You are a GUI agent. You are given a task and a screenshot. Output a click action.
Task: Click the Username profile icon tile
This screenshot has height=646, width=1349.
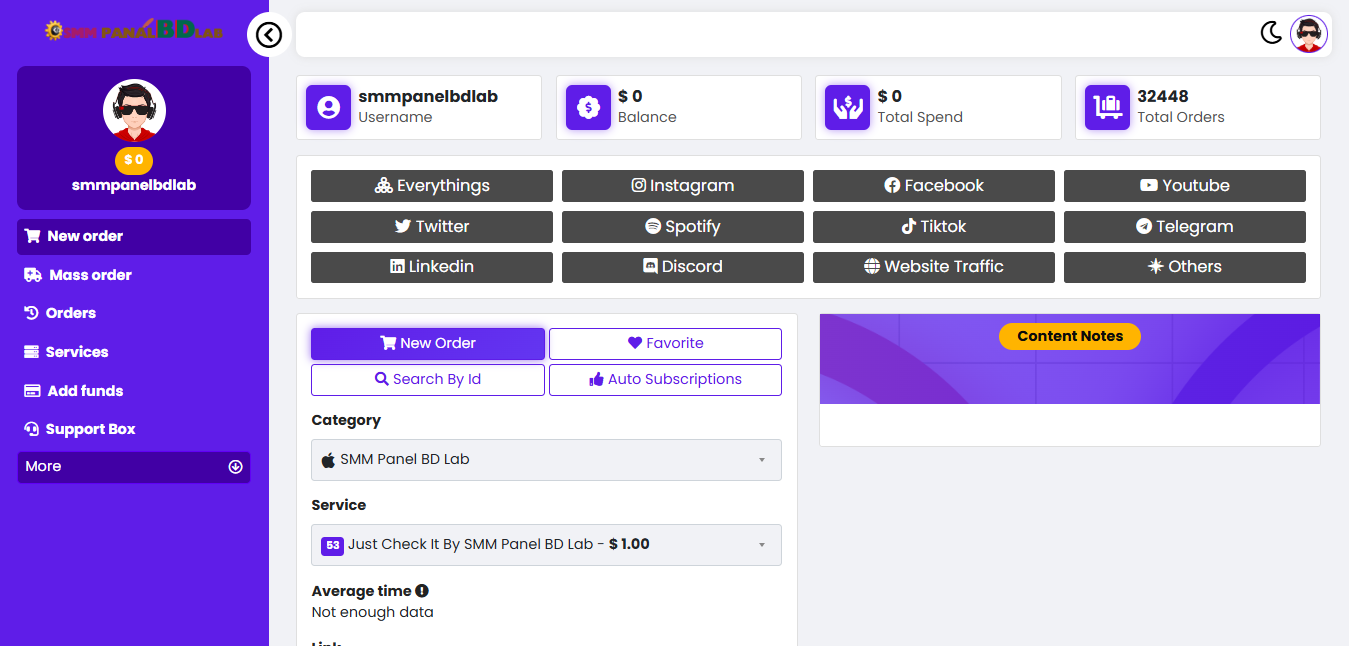(328, 107)
